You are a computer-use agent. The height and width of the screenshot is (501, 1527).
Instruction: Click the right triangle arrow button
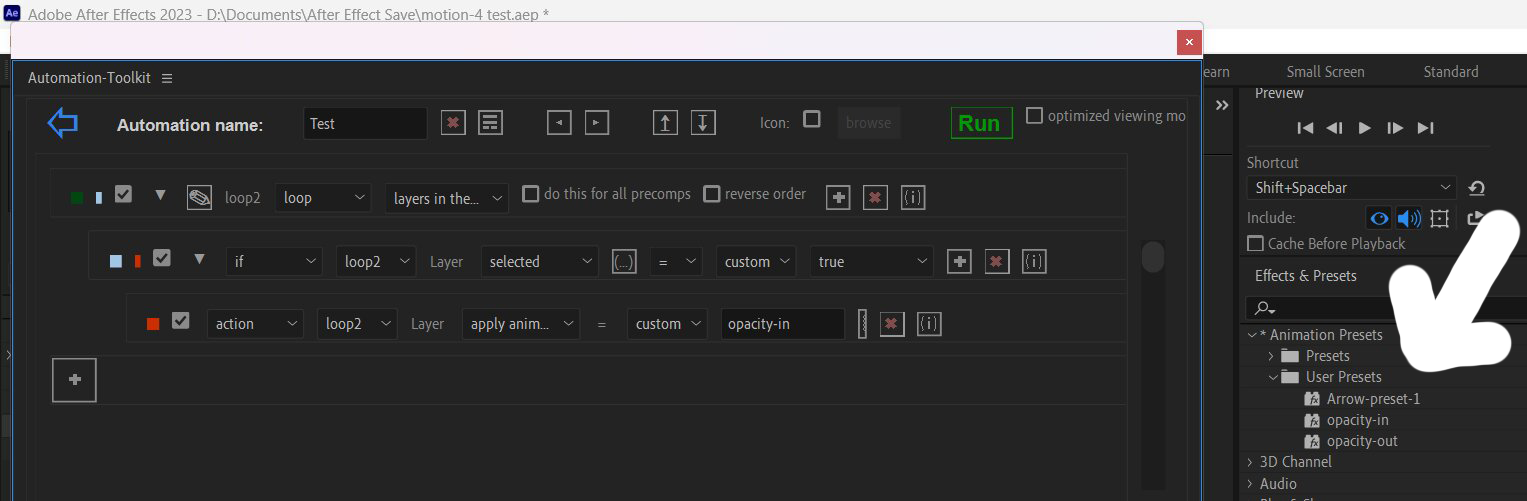[597, 123]
